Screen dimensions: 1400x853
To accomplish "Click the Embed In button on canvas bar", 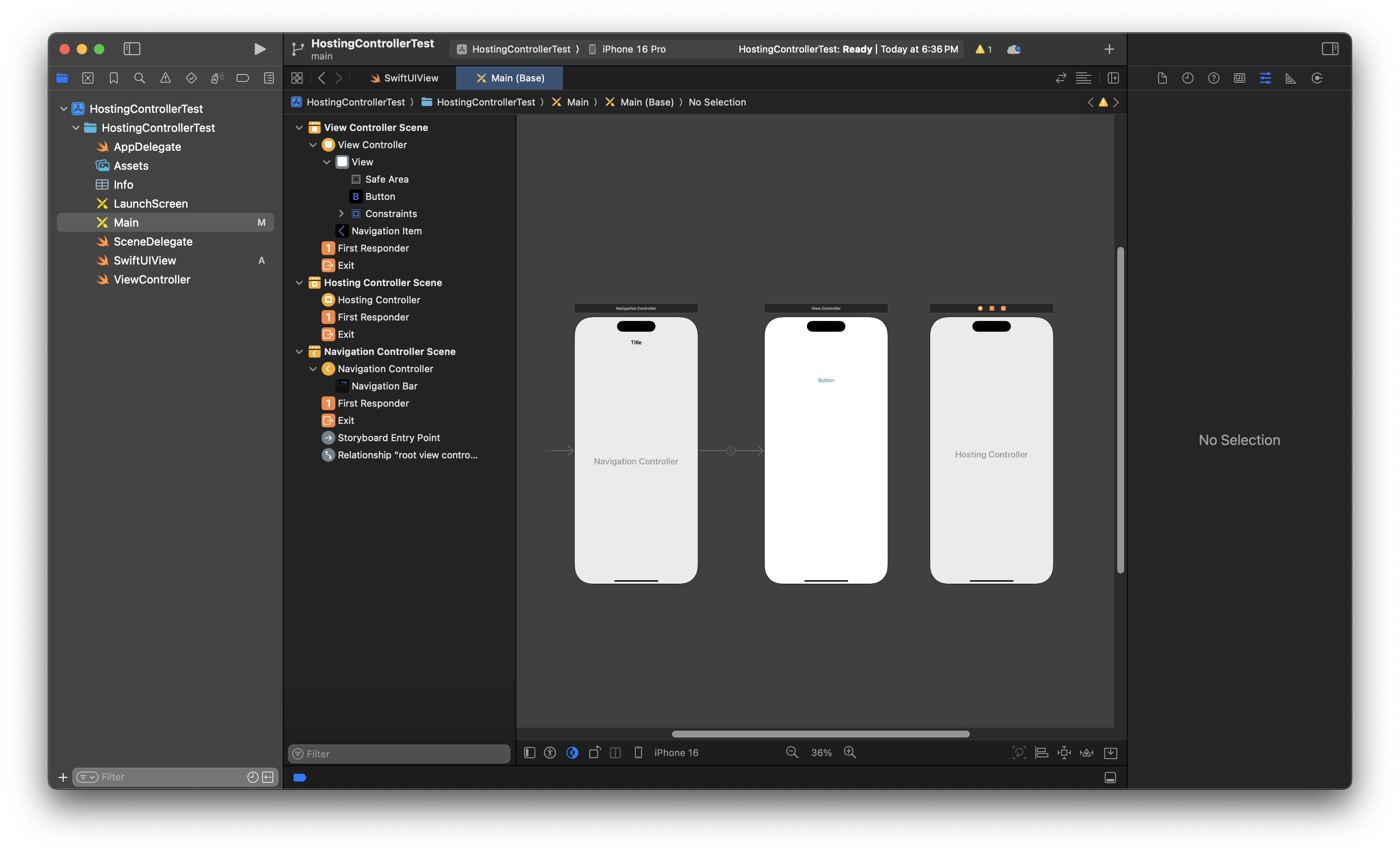I will point(1109,753).
